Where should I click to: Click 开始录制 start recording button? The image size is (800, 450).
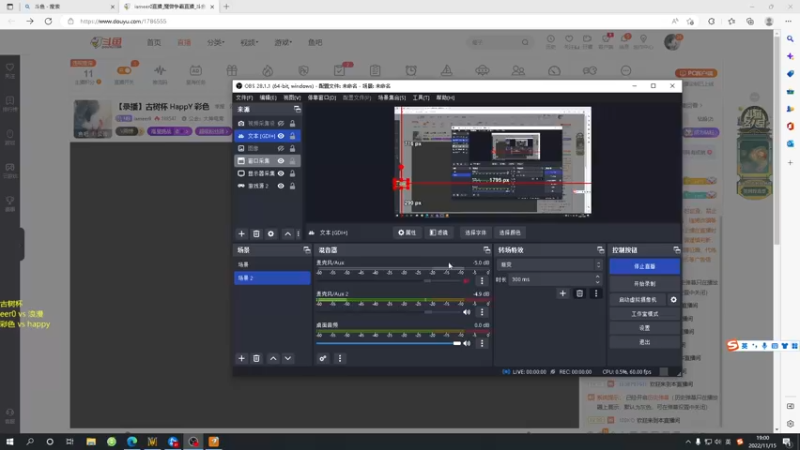[644, 284]
